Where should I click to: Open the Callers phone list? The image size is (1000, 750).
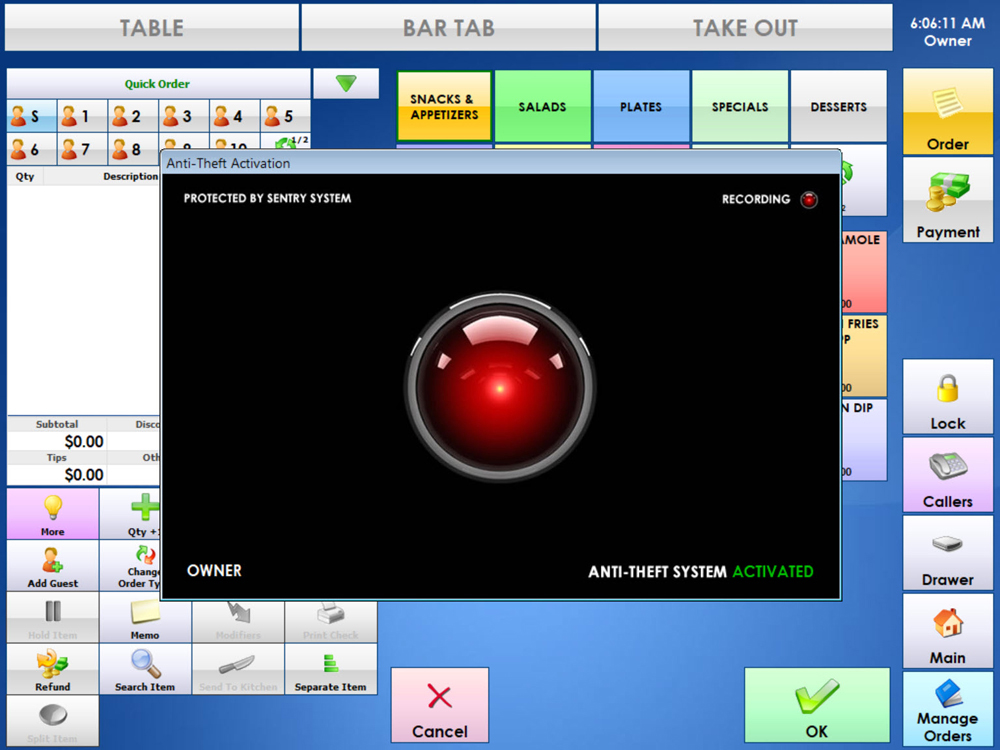click(x=948, y=474)
